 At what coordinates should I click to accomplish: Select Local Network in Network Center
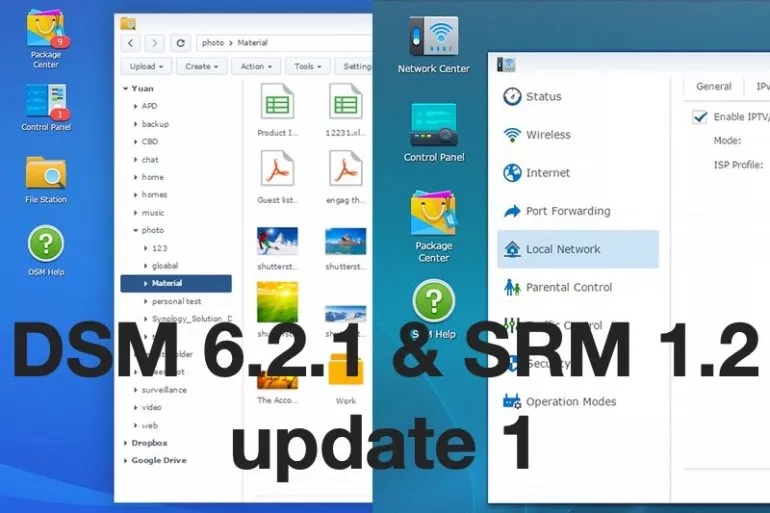click(578, 249)
